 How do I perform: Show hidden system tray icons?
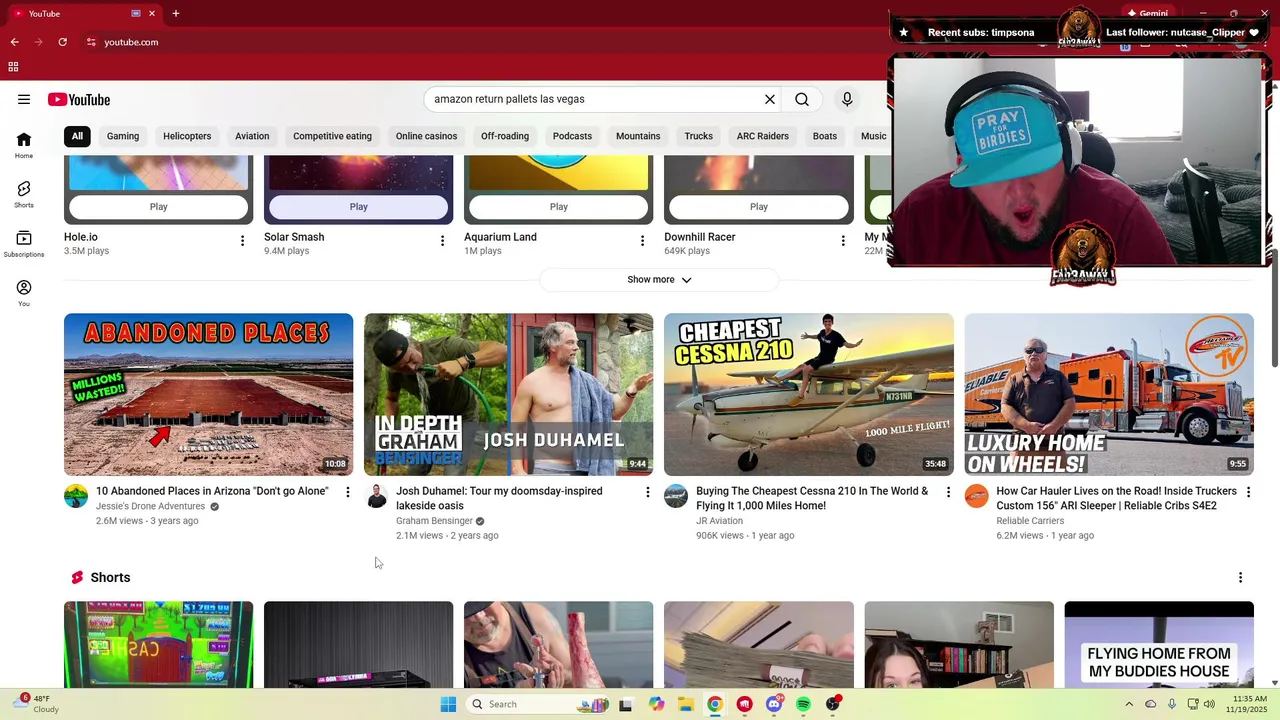pyautogui.click(x=1129, y=704)
